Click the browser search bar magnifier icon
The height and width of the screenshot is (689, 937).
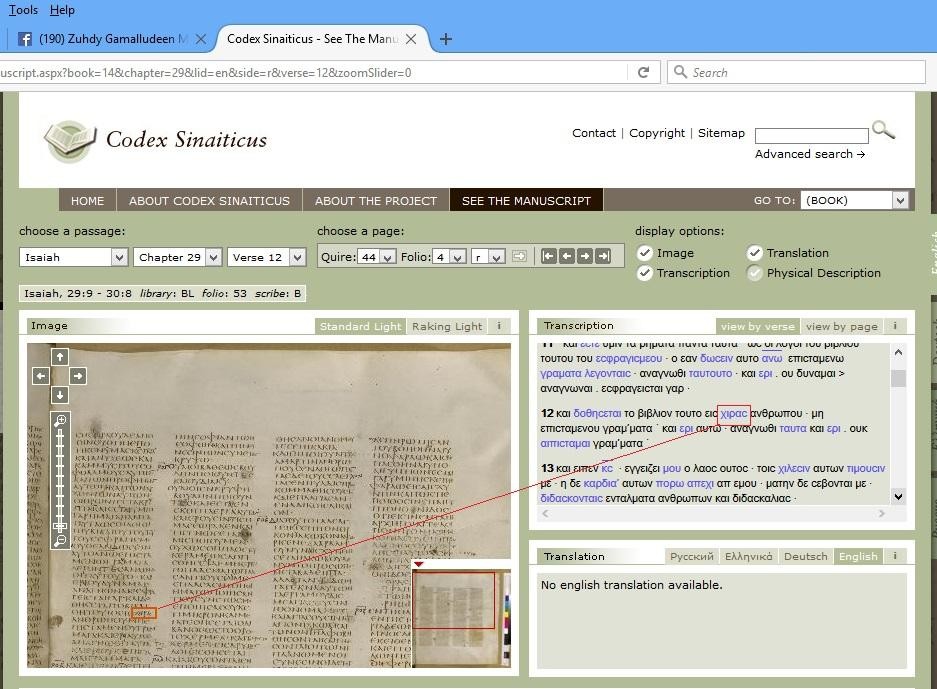pyautogui.click(x=680, y=72)
